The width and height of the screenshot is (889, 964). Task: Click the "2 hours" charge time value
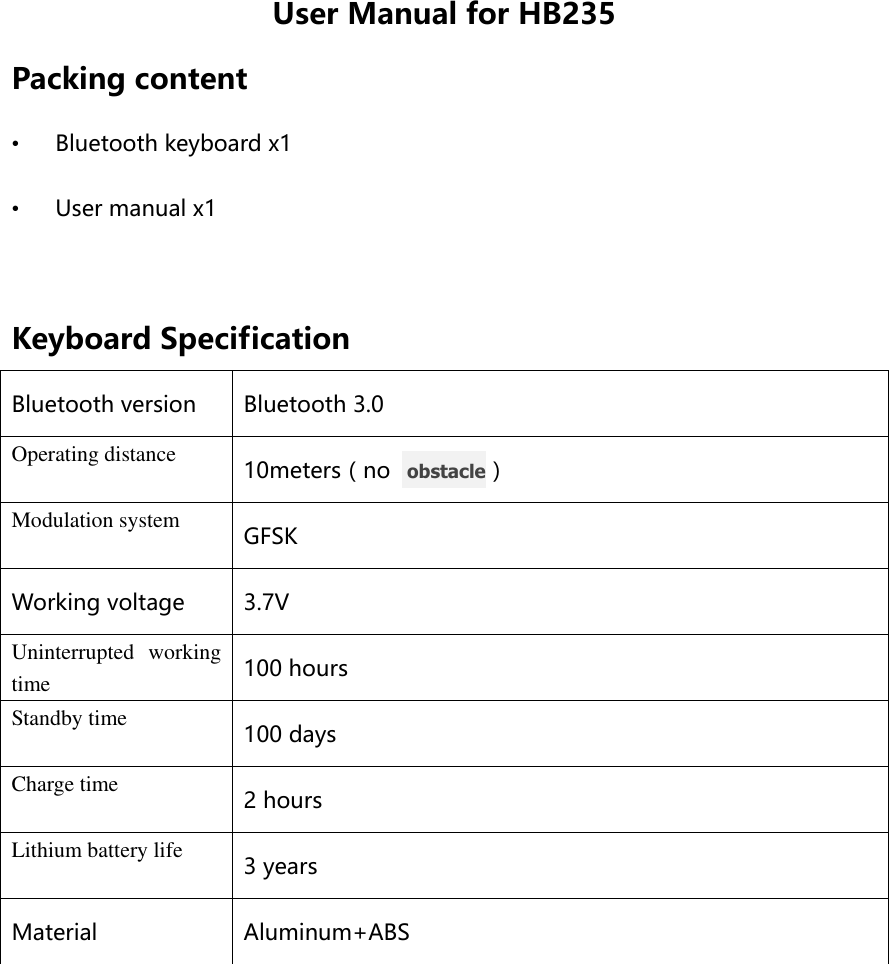coord(283,801)
